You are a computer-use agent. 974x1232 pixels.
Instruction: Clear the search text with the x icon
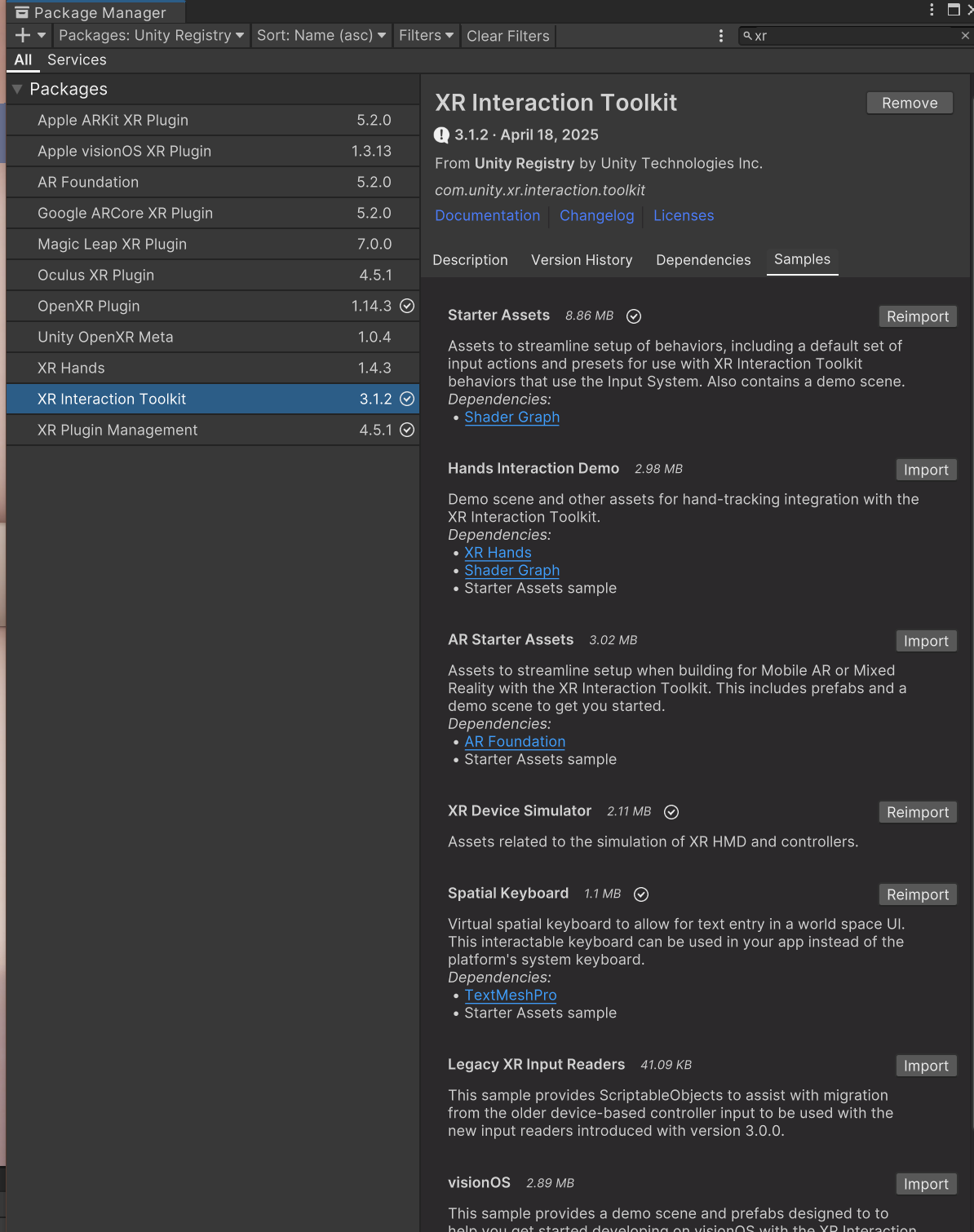coord(965,36)
